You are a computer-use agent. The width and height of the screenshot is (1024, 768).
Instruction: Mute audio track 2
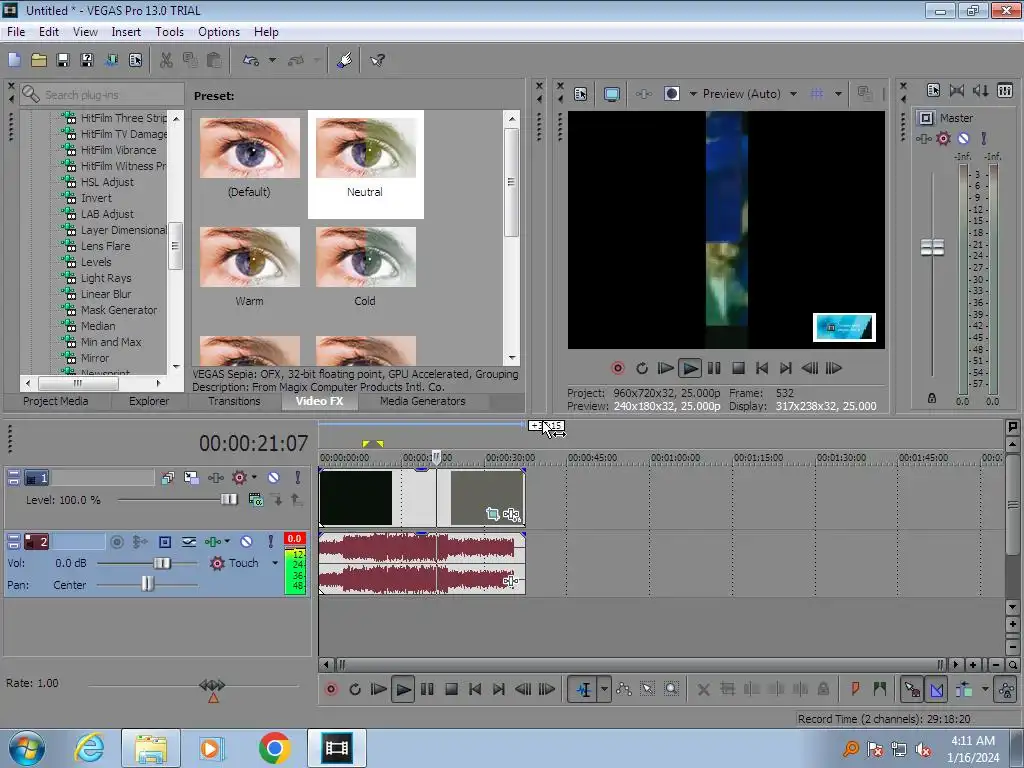point(246,541)
